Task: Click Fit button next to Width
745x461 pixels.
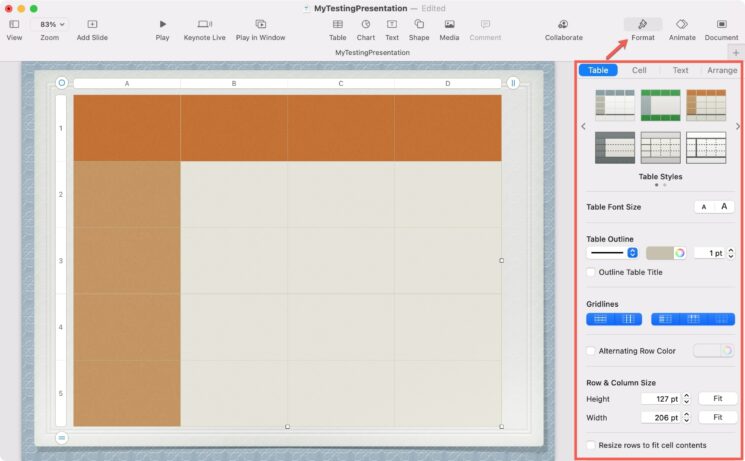Action: 717,417
